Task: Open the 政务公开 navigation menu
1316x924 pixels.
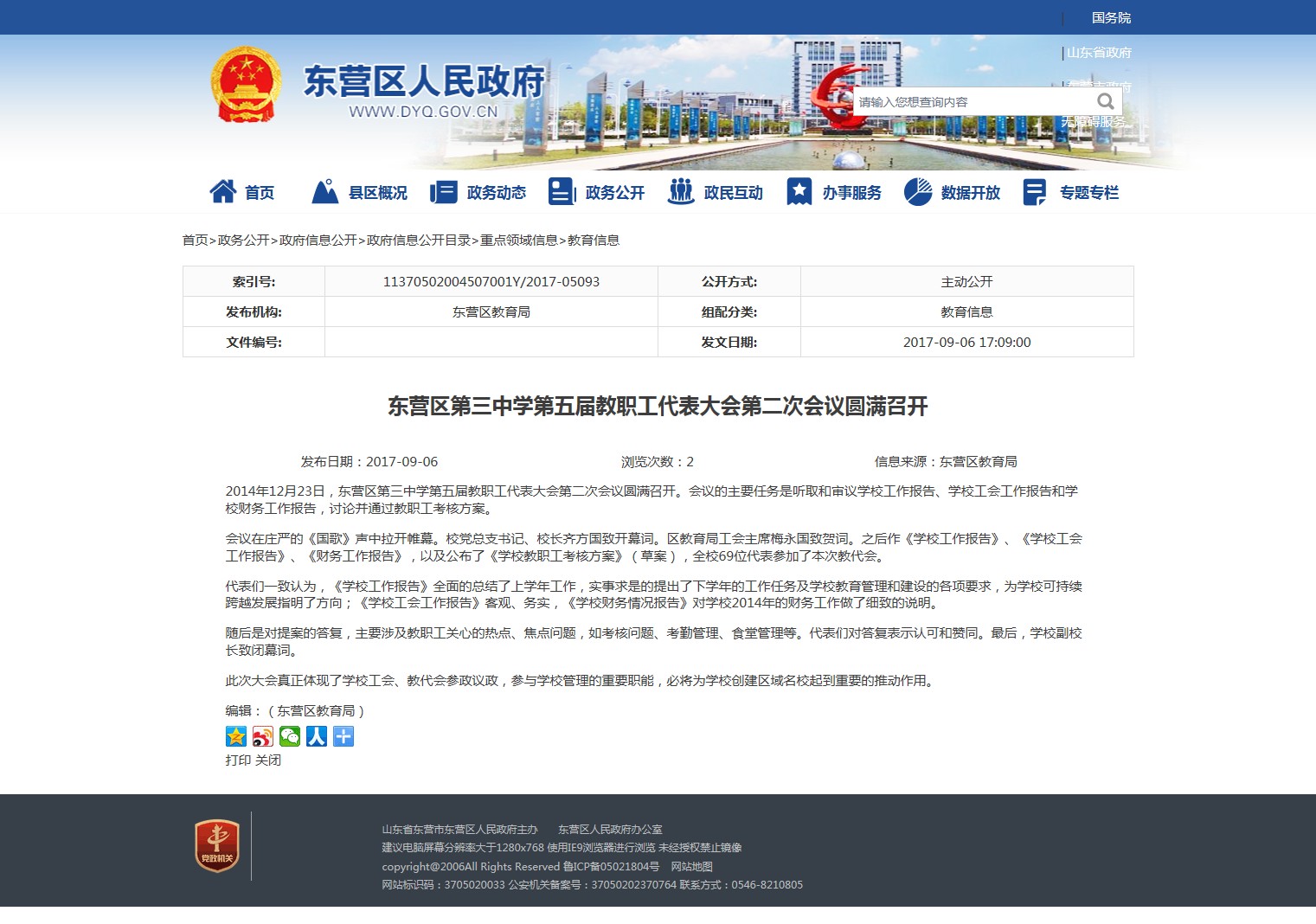Action: [597, 192]
